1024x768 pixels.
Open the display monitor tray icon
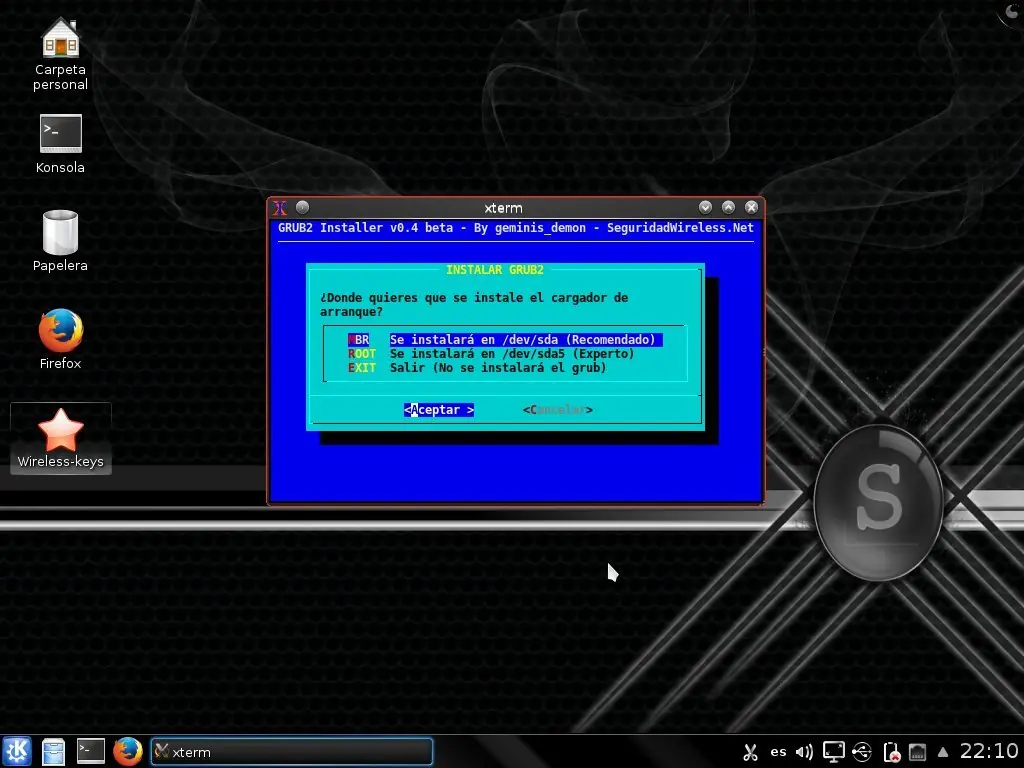tap(833, 752)
